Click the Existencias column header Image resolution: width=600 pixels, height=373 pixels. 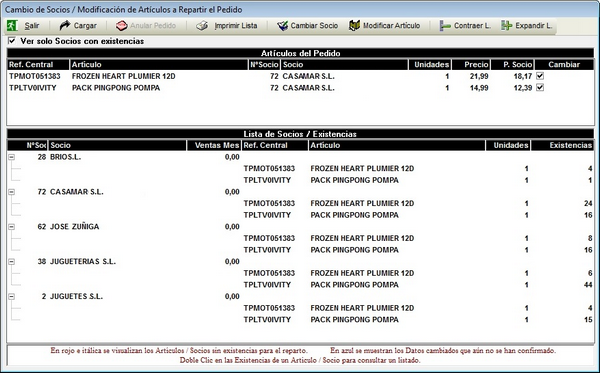[x=563, y=145]
